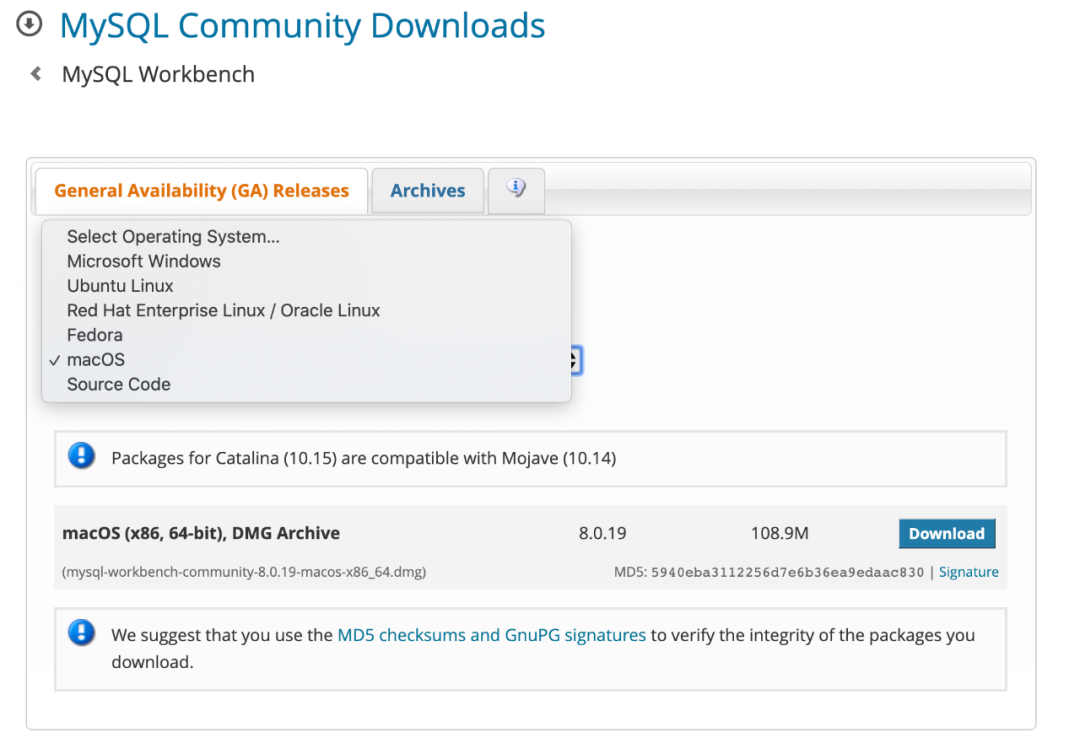This screenshot has height=743, width=1080.
Task: Click the download circle icon beside page title
Action: click(x=30, y=24)
